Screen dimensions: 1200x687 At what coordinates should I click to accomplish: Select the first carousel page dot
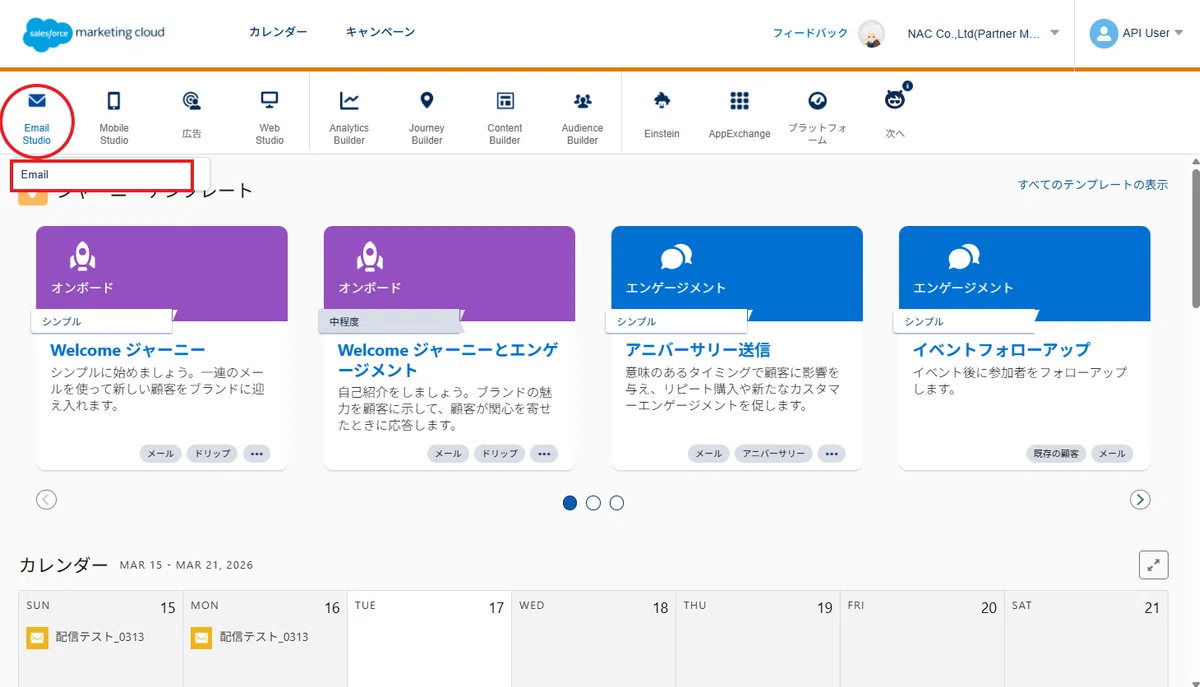pyautogui.click(x=570, y=503)
